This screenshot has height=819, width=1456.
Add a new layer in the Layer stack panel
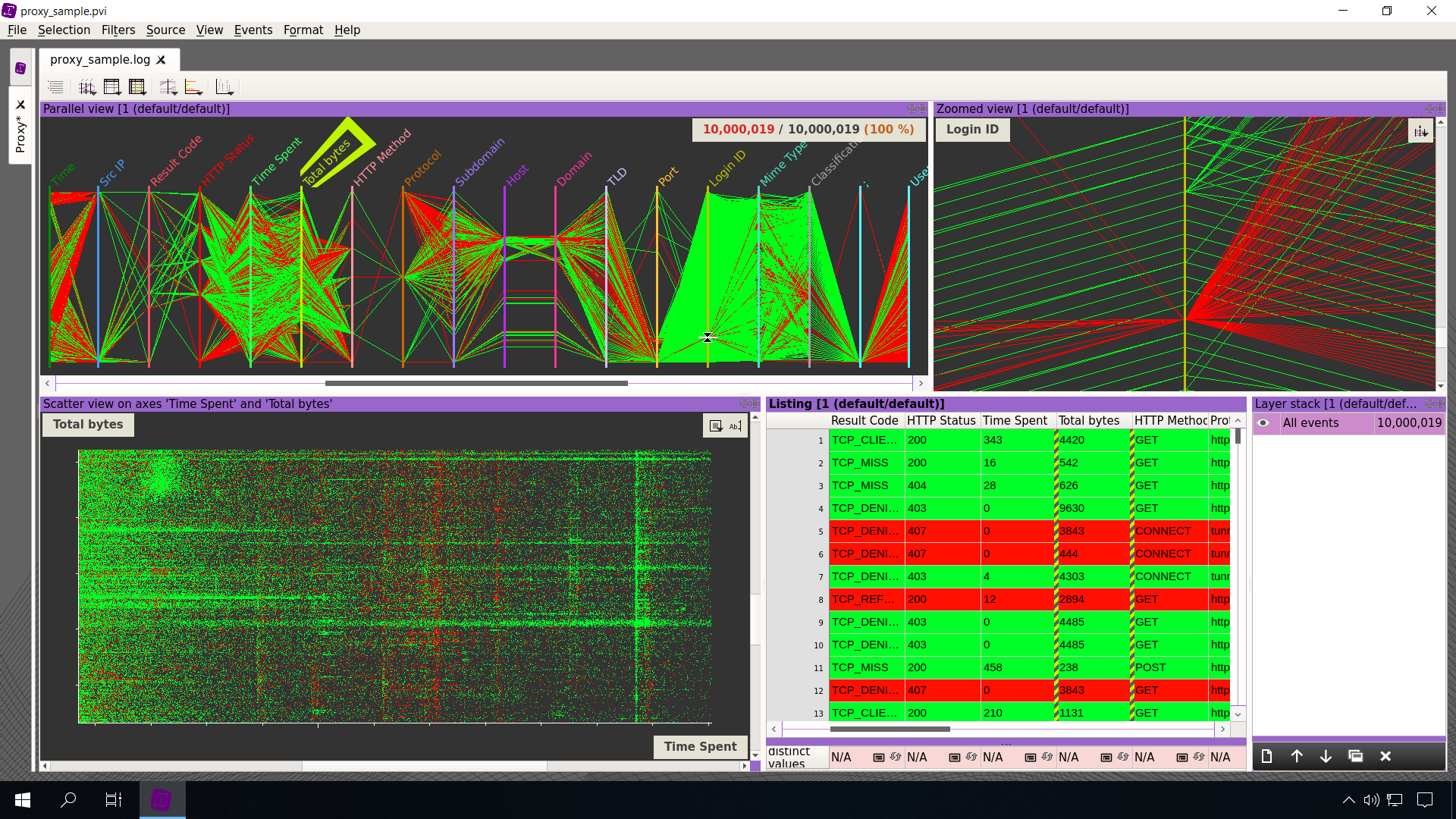pos(1266,756)
